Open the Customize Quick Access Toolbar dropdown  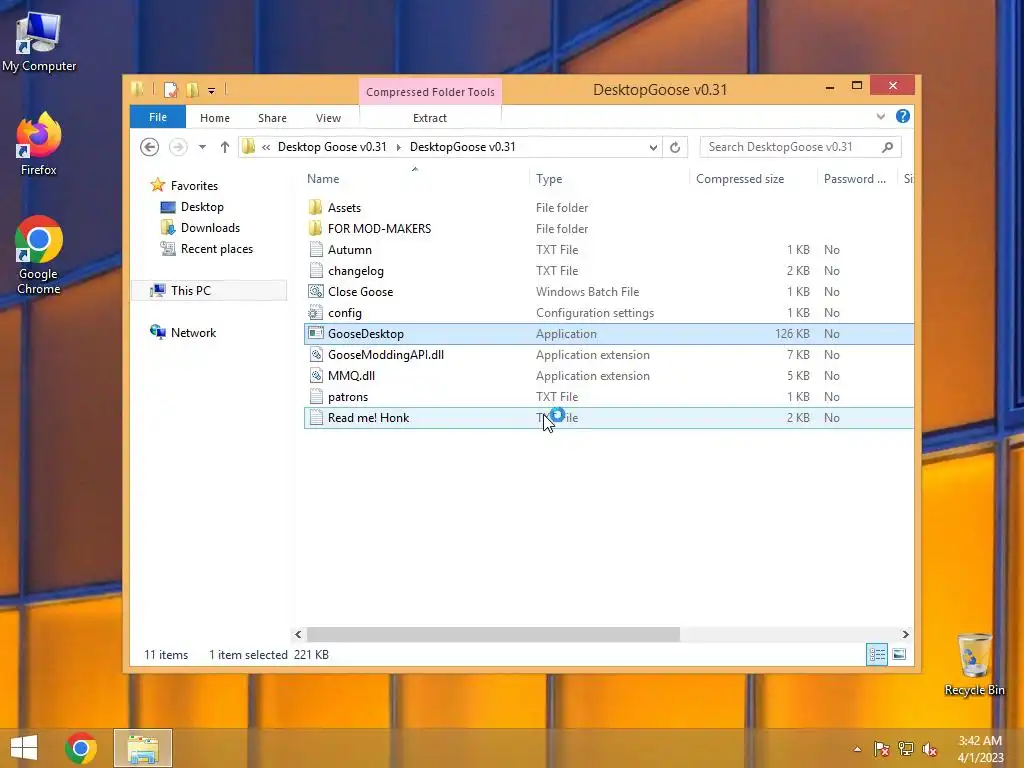coord(212,91)
